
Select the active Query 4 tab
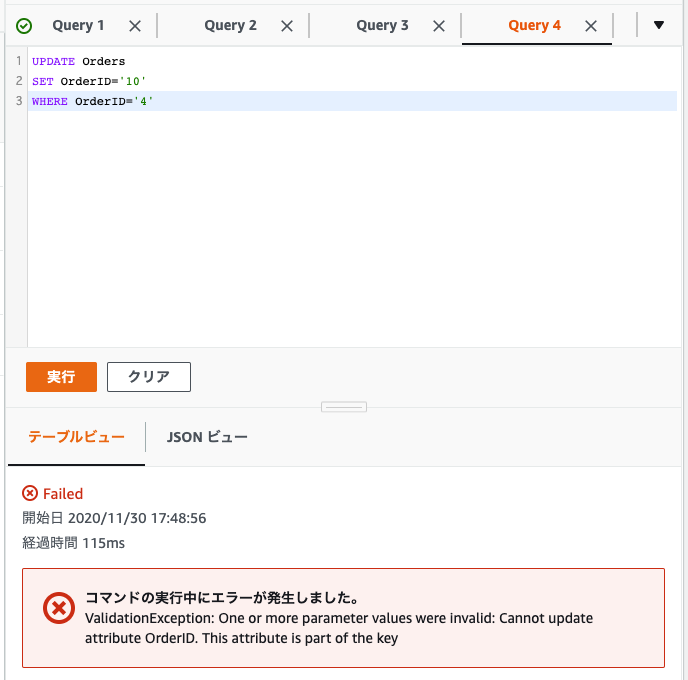tap(534, 26)
